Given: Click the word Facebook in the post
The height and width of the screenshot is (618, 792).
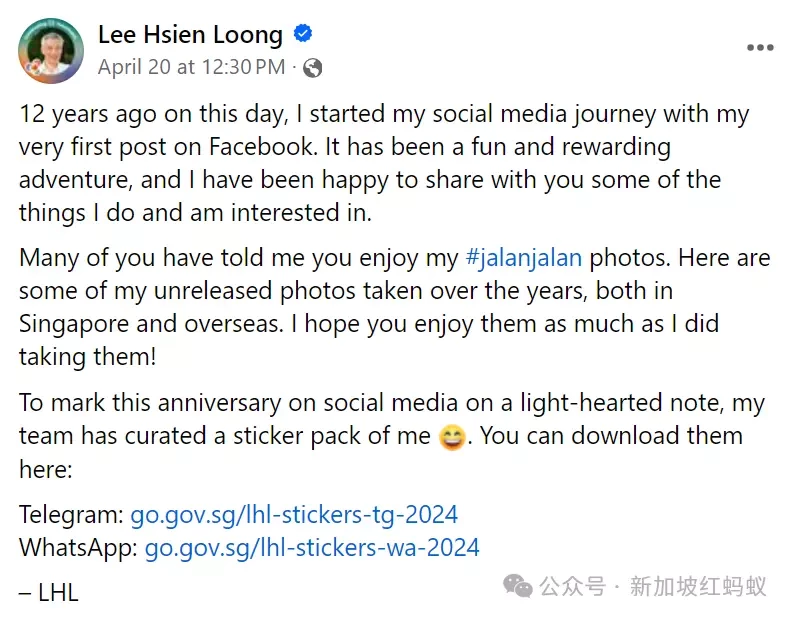Looking at the screenshot, I should [263, 147].
